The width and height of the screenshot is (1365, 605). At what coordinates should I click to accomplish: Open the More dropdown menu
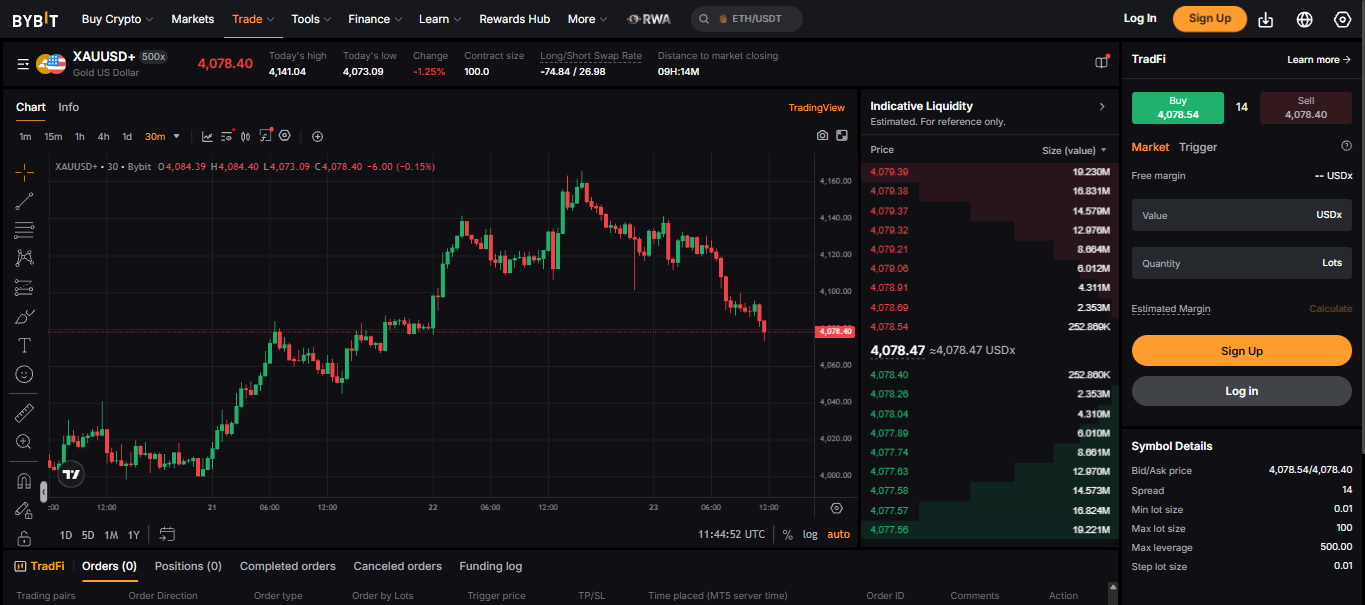(x=588, y=19)
